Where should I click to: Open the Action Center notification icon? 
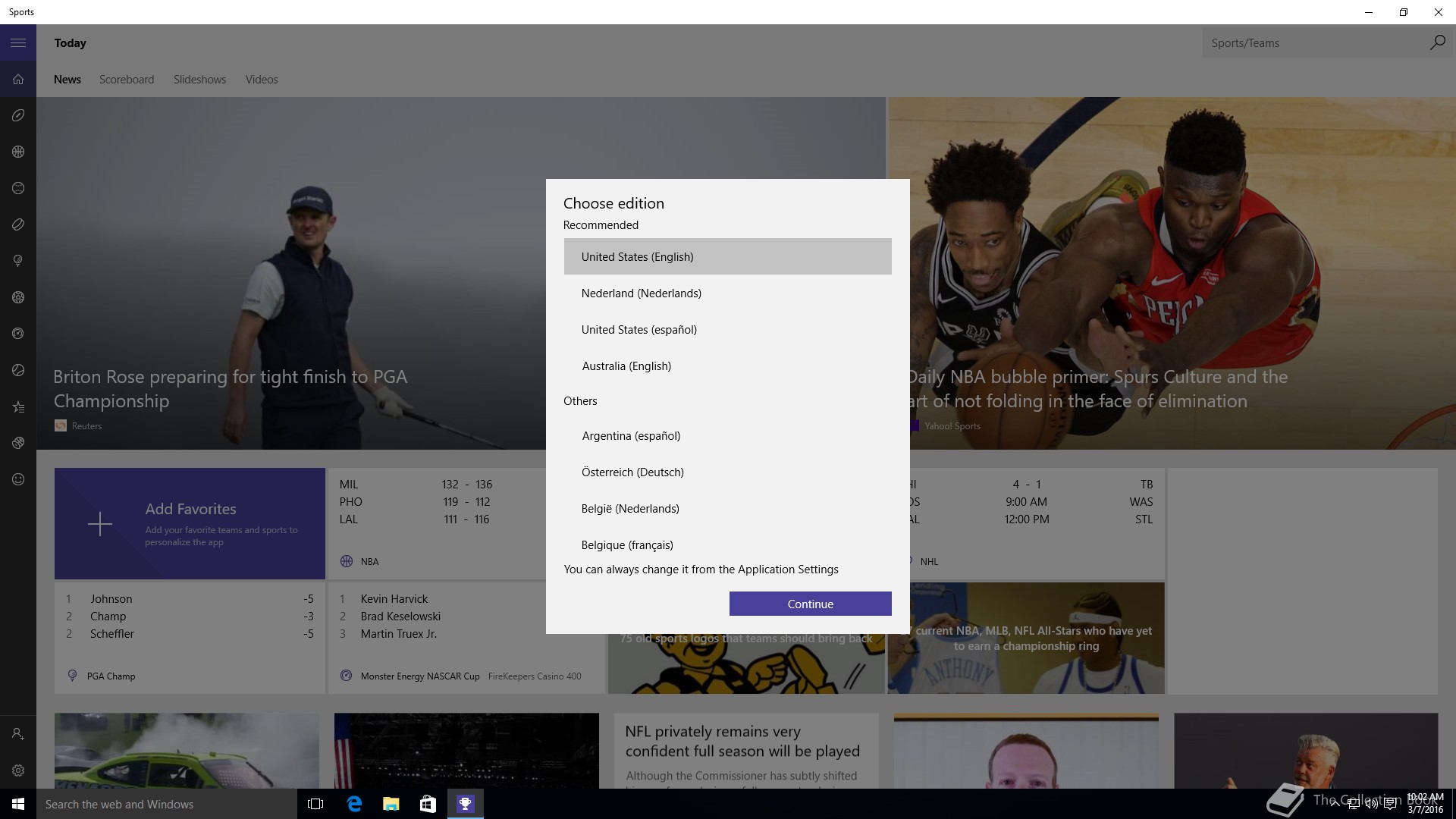(x=1390, y=804)
